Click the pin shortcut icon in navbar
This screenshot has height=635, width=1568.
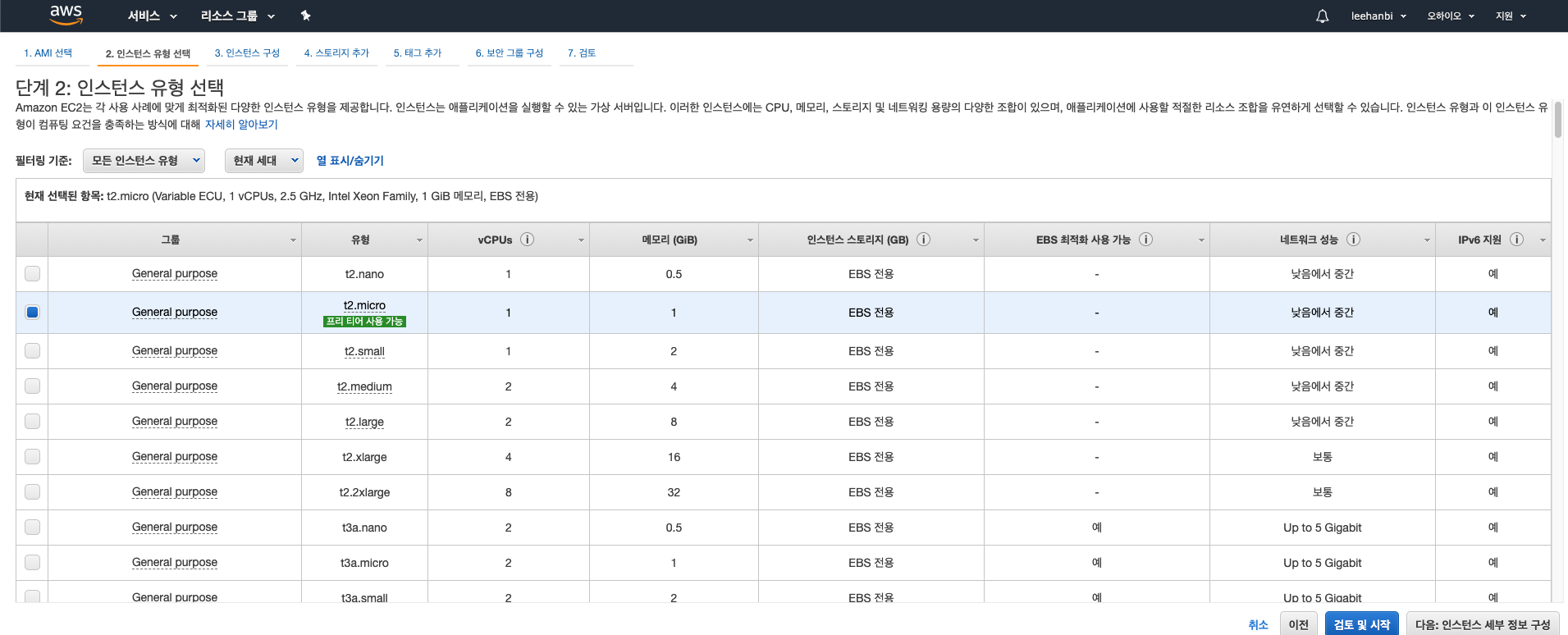[306, 16]
